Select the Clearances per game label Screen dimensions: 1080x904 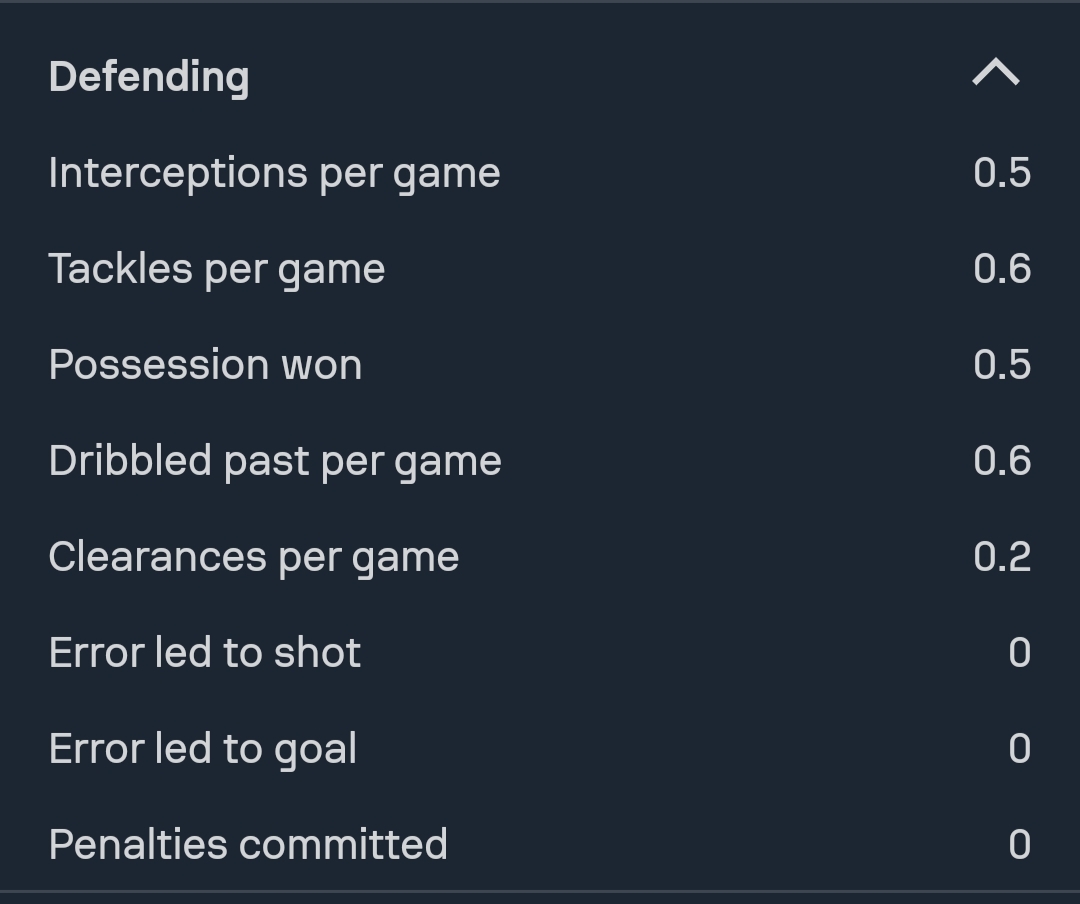[x=254, y=557]
